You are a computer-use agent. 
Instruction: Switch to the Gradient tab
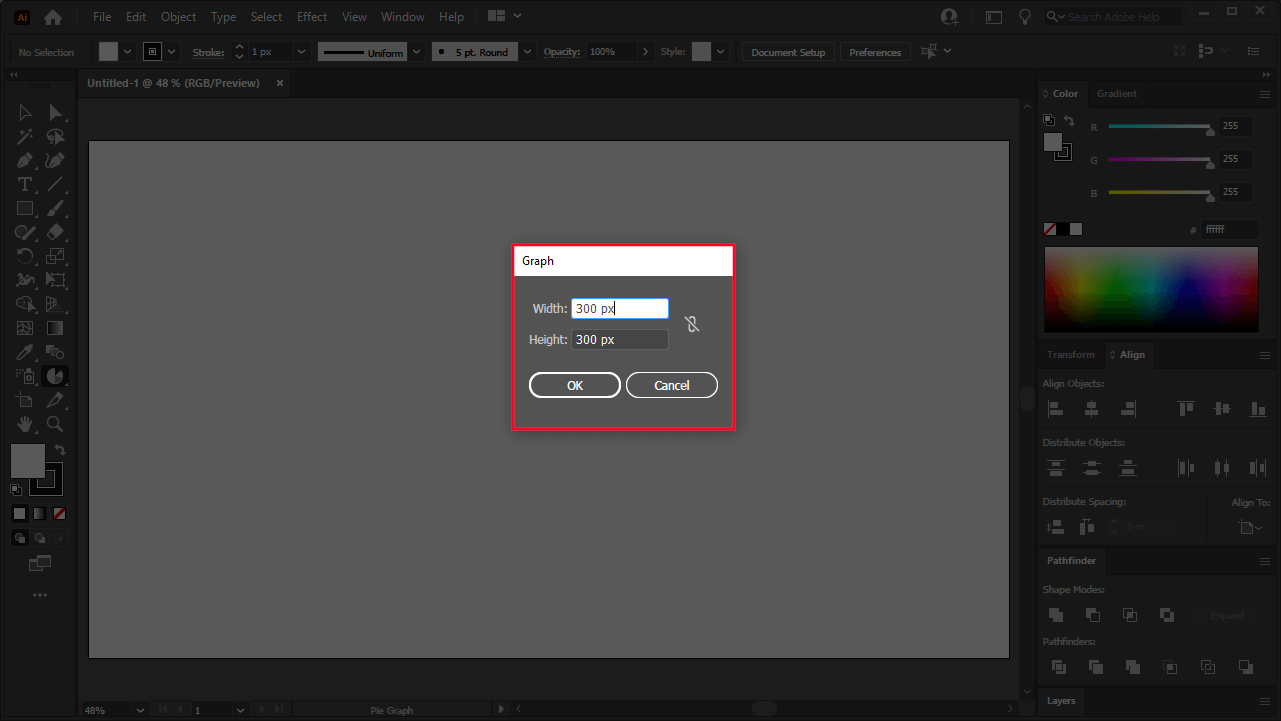click(x=1117, y=93)
